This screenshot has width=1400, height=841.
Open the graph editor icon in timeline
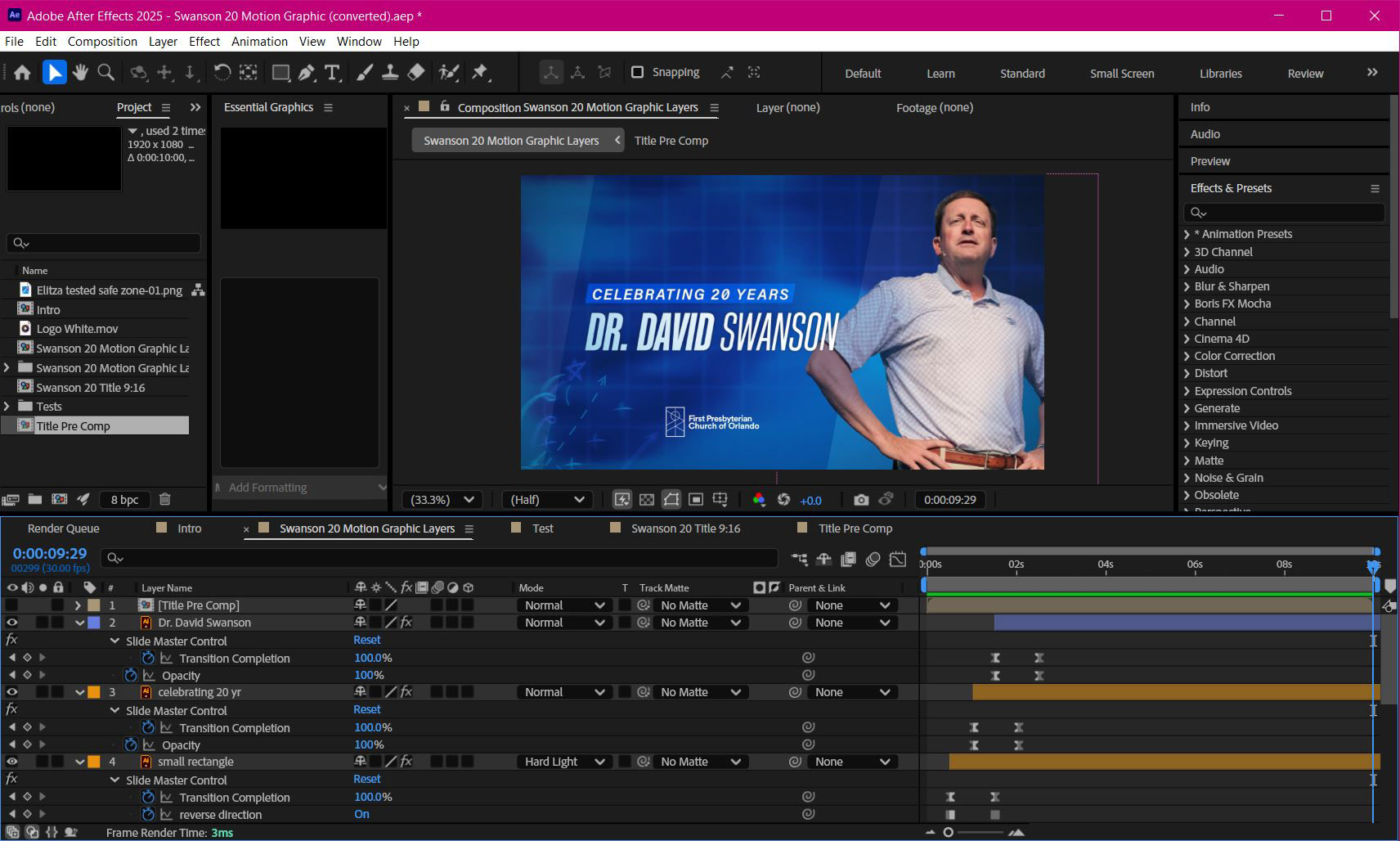point(898,559)
